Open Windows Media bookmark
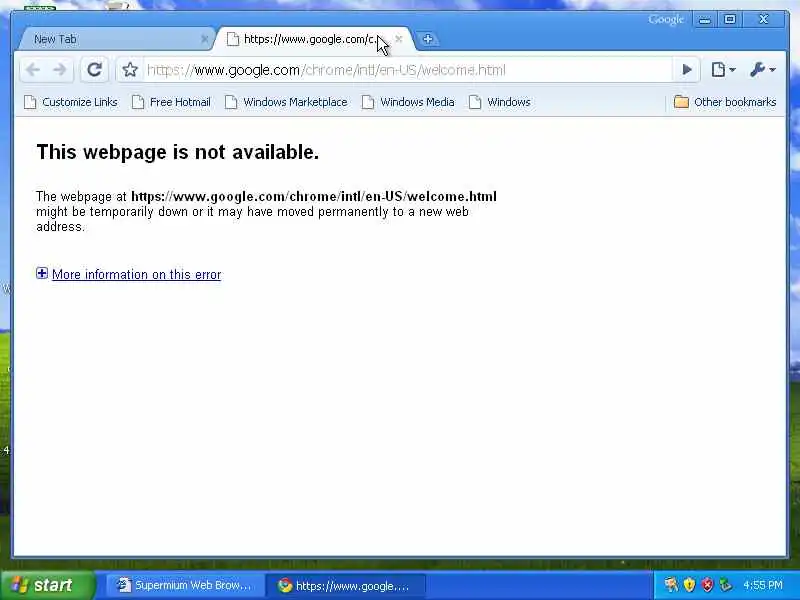Image resolution: width=800 pixels, height=600 pixels. (408, 102)
